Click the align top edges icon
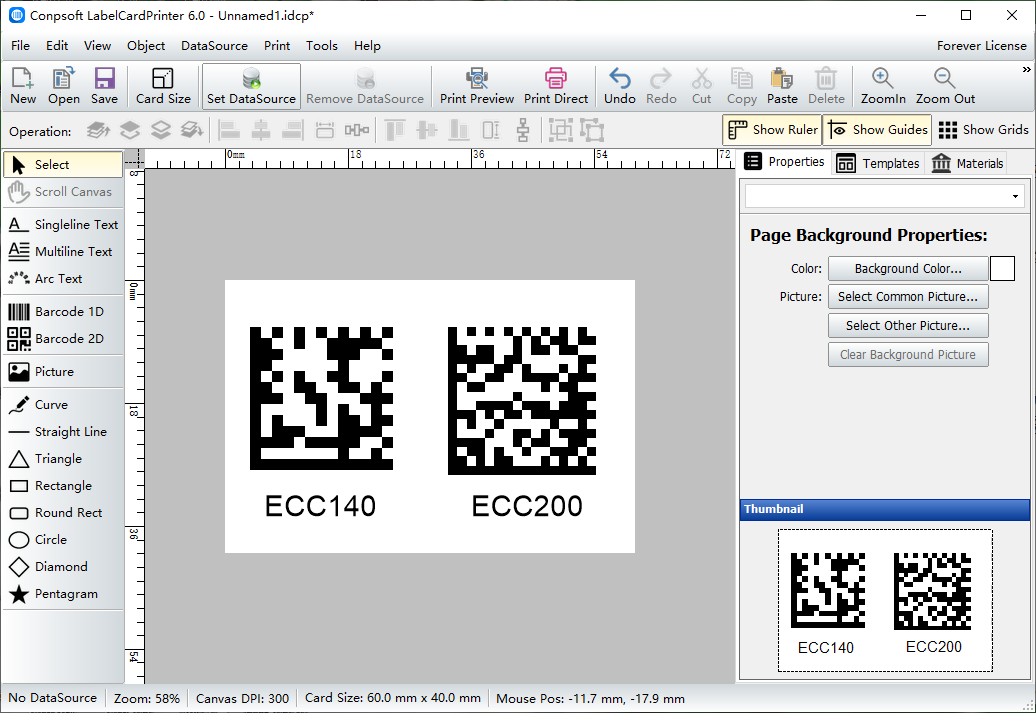The width and height of the screenshot is (1036, 713). tap(394, 130)
